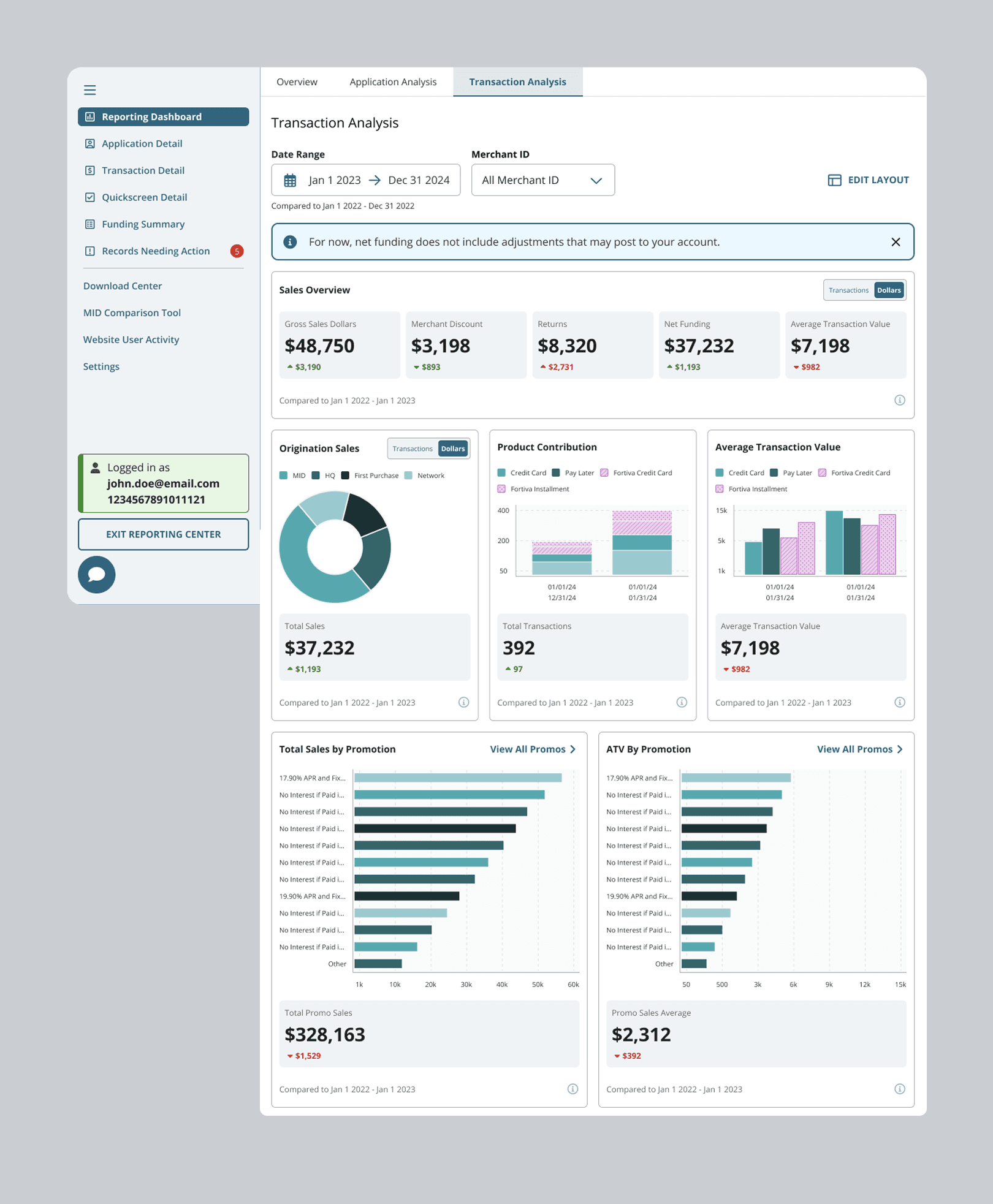Open the MID Comparison Tool
Image resolution: width=993 pixels, height=1204 pixels.
pos(131,312)
